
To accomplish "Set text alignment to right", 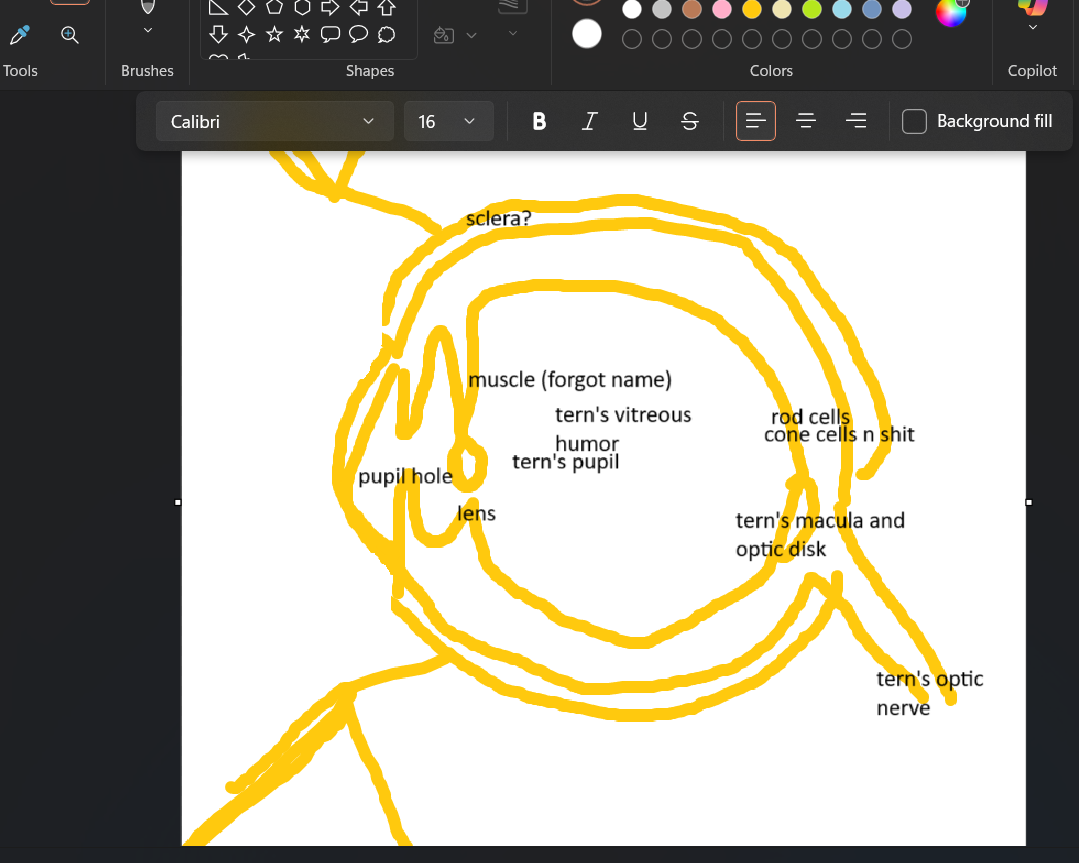I will [x=856, y=121].
